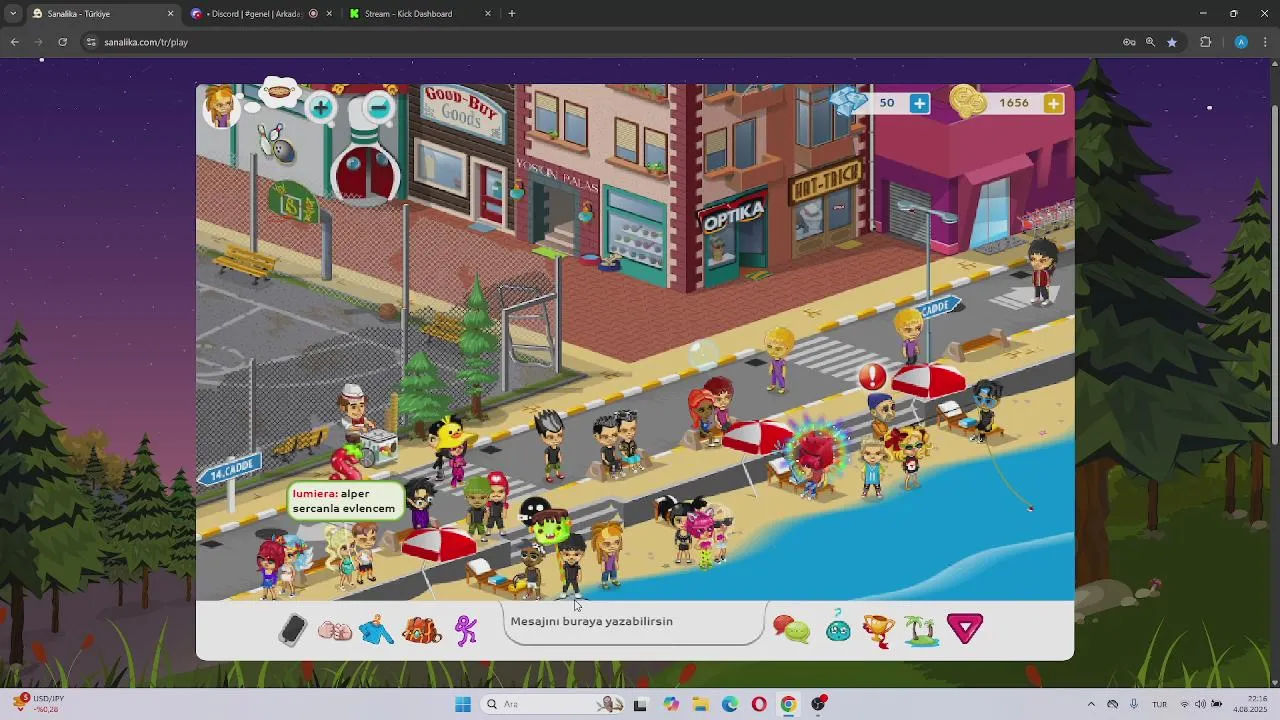Open the phone icon in game toolbar
Viewport: 1280px width, 720px height.
tap(292, 630)
